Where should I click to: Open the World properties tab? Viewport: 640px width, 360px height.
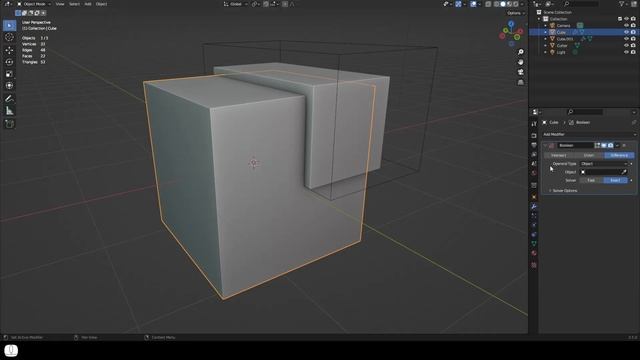(534, 173)
